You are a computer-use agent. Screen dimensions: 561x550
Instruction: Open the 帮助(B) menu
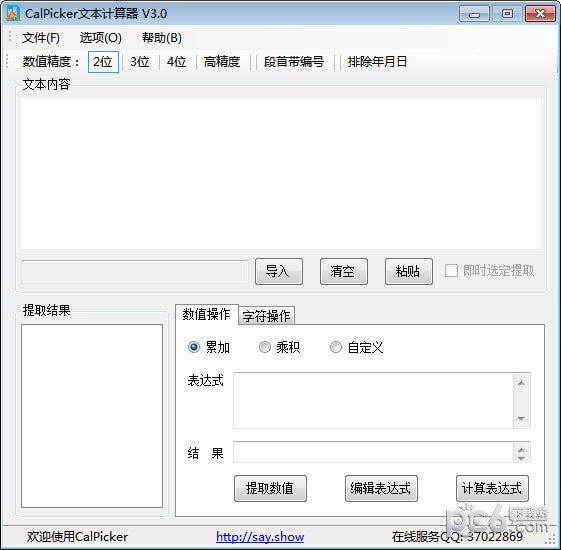click(162, 38)
